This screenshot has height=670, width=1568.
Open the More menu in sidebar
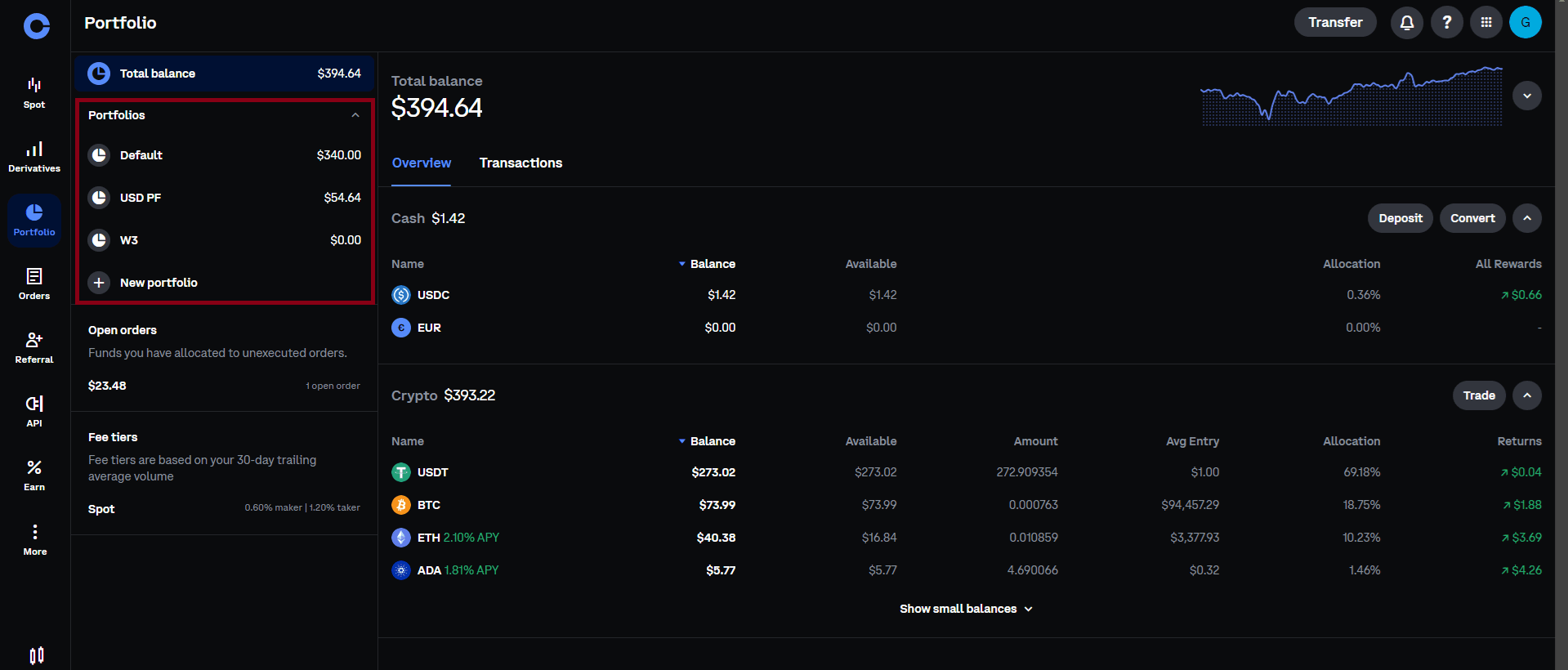(34, 539)
